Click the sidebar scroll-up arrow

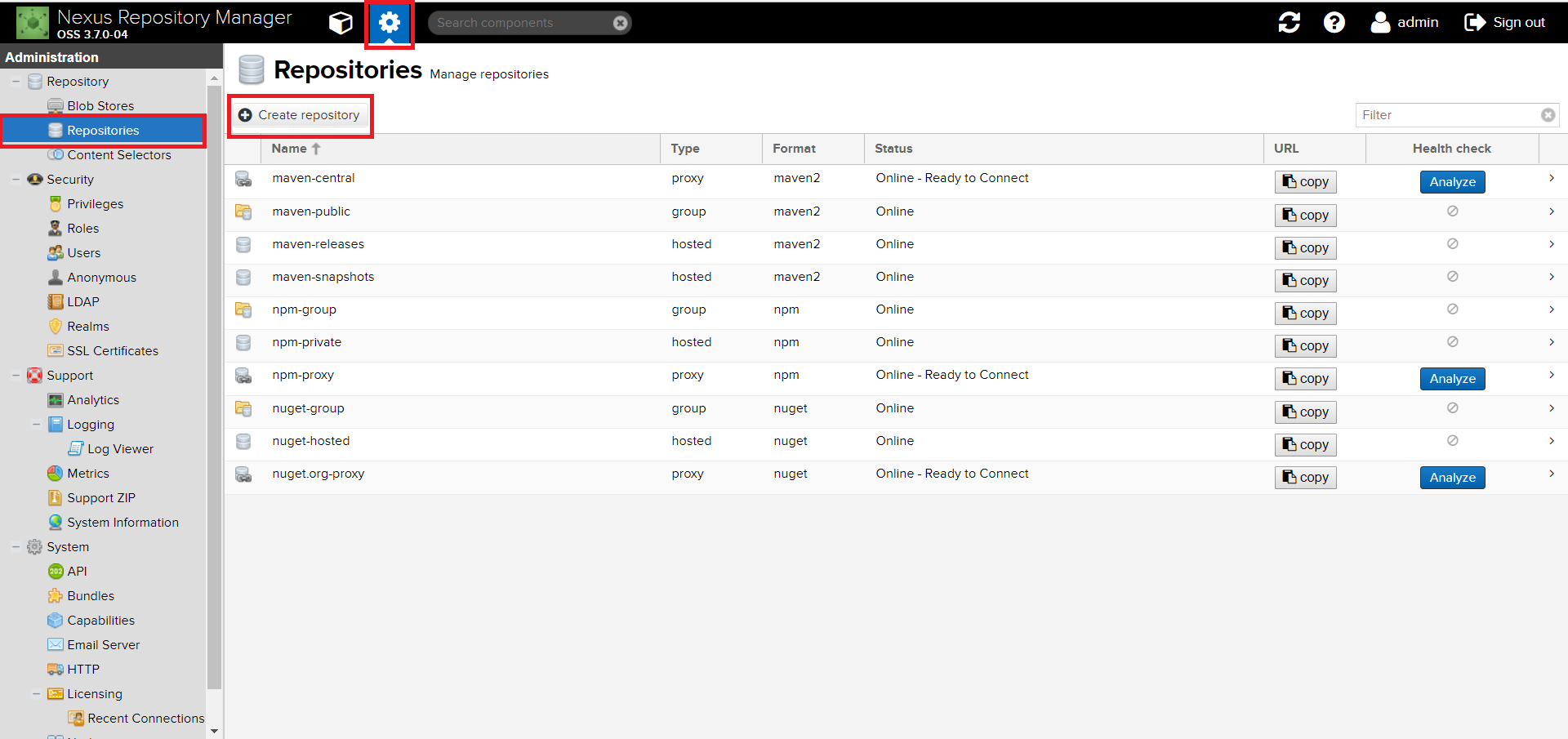pos(214,78)
